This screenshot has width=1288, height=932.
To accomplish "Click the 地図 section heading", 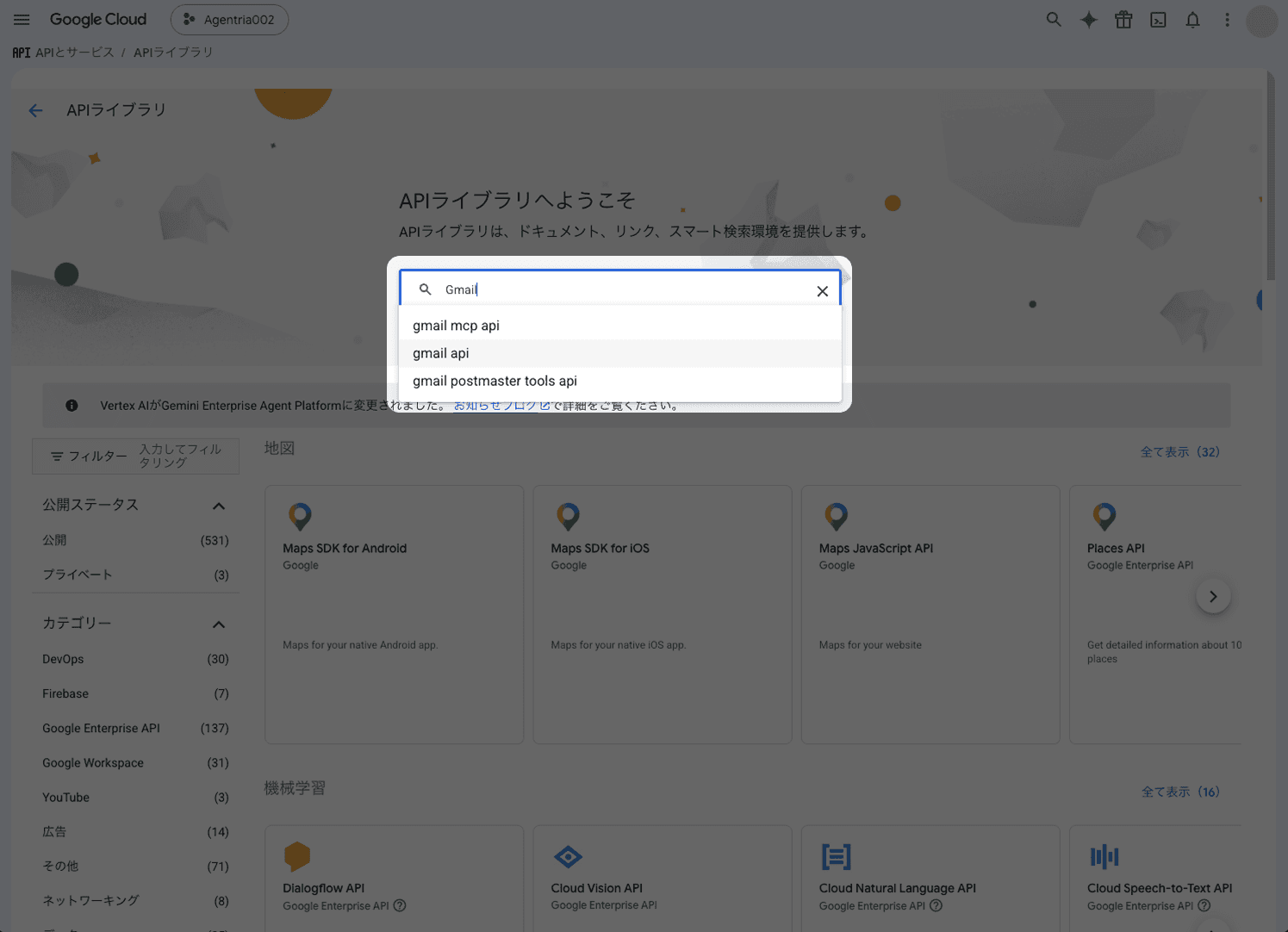I will coord(279,448).
